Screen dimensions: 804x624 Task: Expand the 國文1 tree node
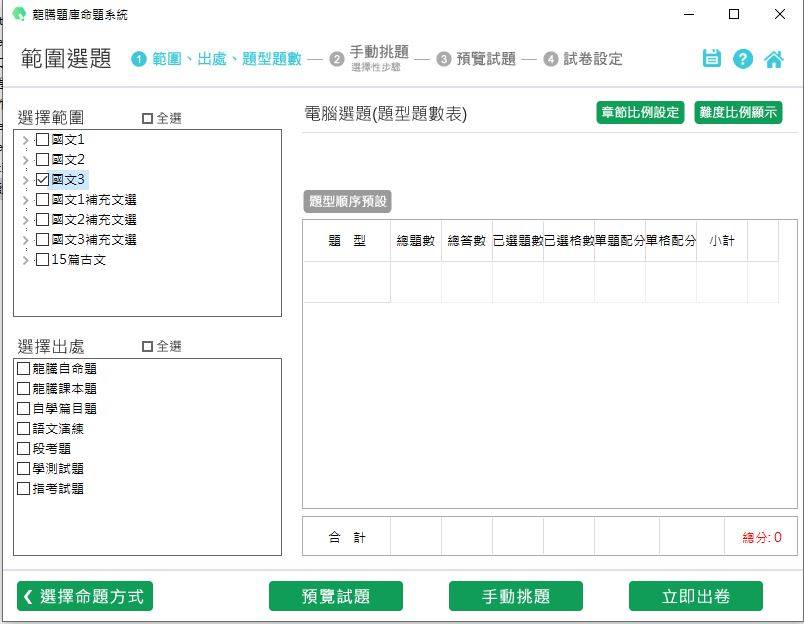(x=25, y=140)
